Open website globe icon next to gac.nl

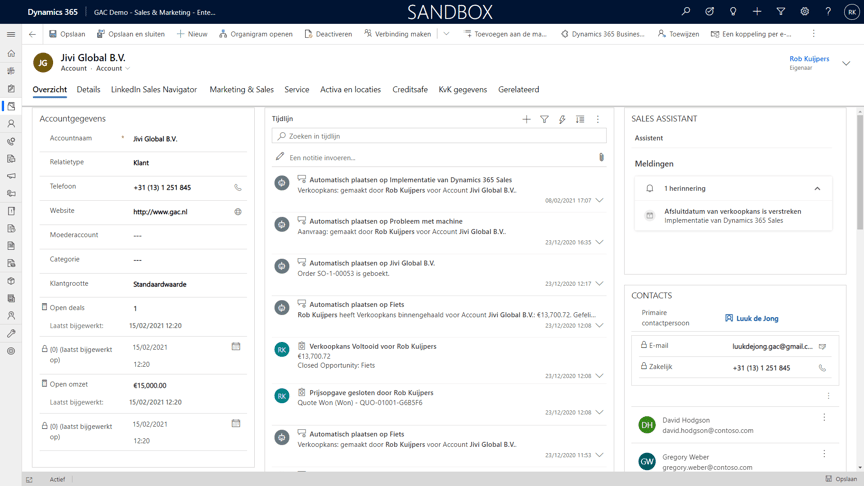point(237,212)
